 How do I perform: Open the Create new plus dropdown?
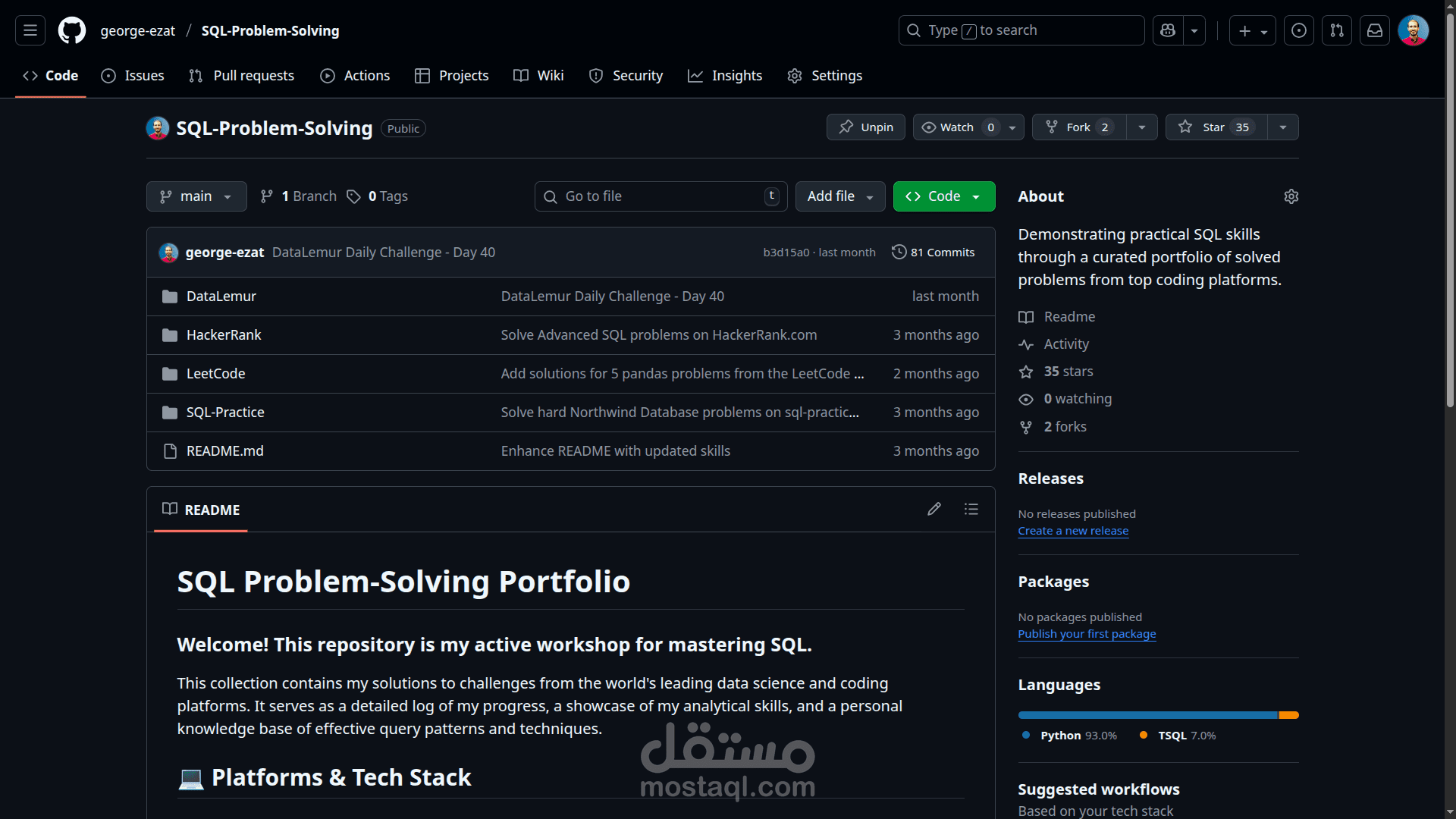pyautogui.click(x=1253, y=30)
